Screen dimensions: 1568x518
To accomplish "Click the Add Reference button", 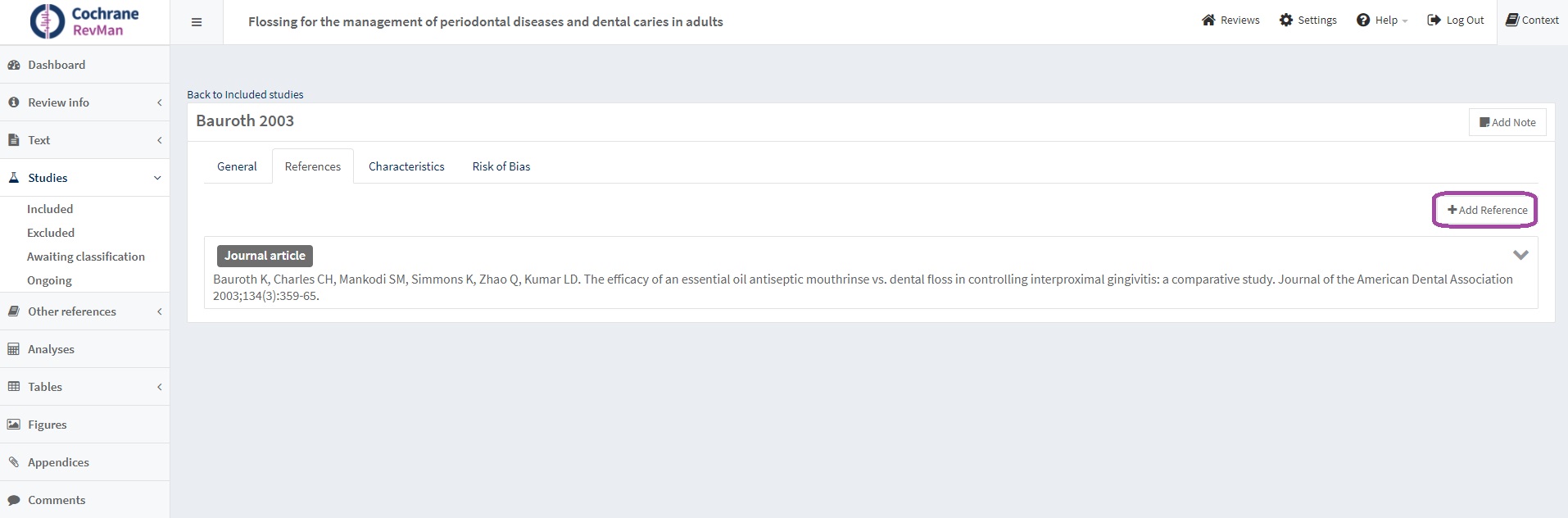I will 1486,210.
